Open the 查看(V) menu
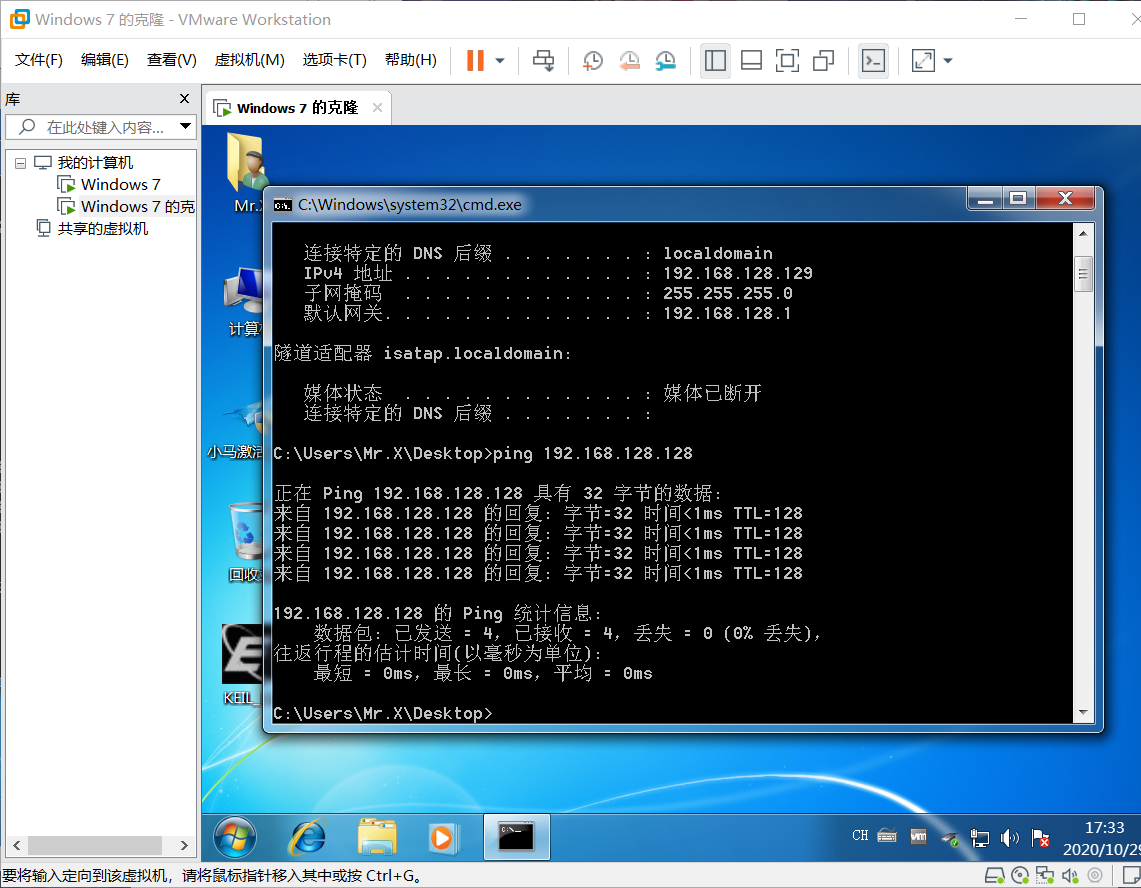Image resolution: width=1141 pixels, height=888 pixels. point(172,60)
